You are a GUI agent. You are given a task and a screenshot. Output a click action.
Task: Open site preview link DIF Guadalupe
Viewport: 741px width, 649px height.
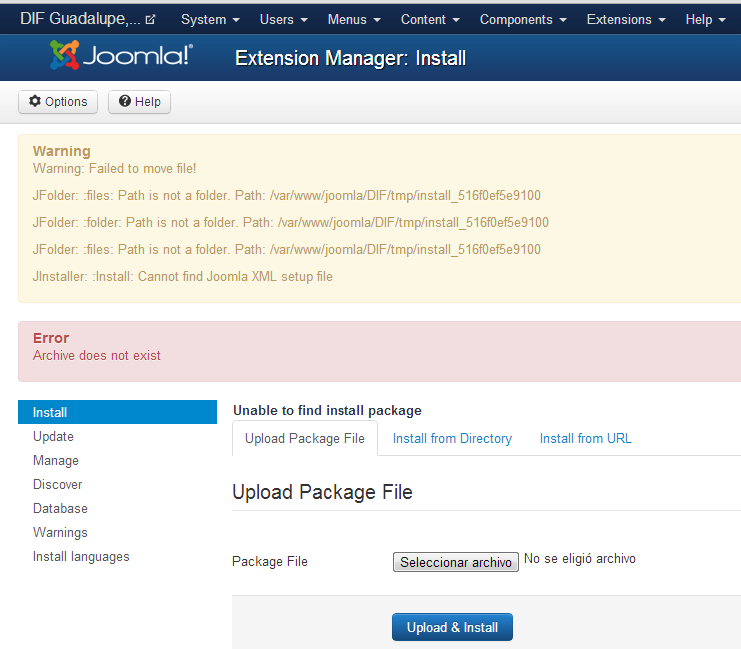[x=87, y=19]
